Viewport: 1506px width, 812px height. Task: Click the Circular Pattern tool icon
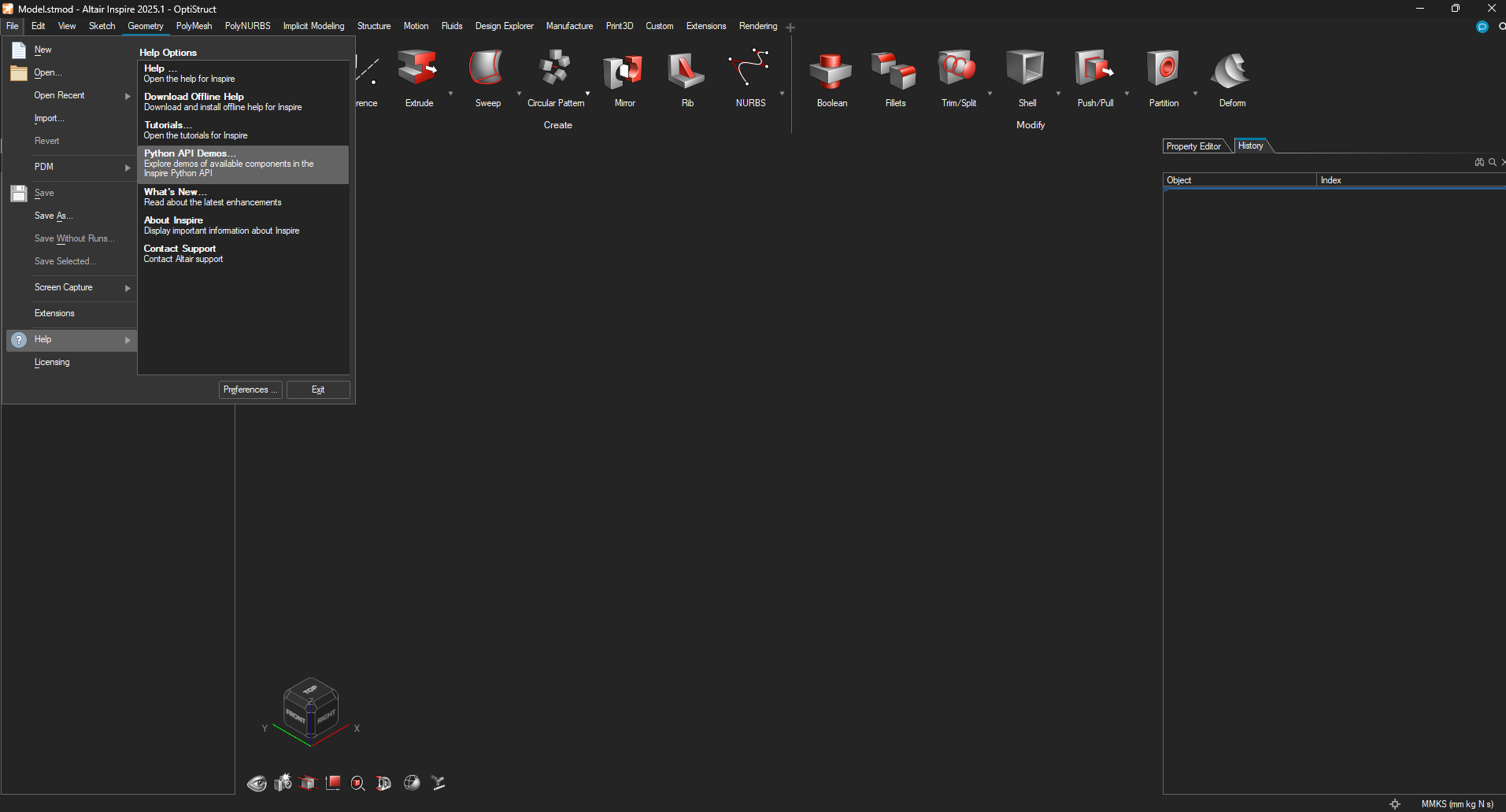[x=555, y=69]
